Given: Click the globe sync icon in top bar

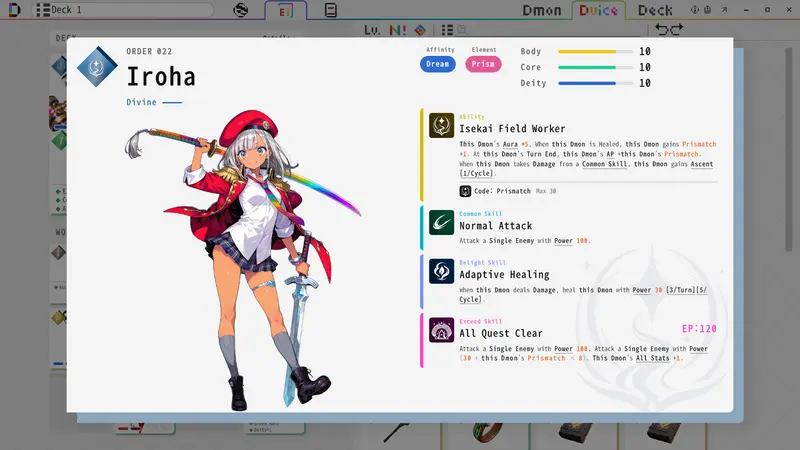Looking at the screenshot, I should 240,10.
